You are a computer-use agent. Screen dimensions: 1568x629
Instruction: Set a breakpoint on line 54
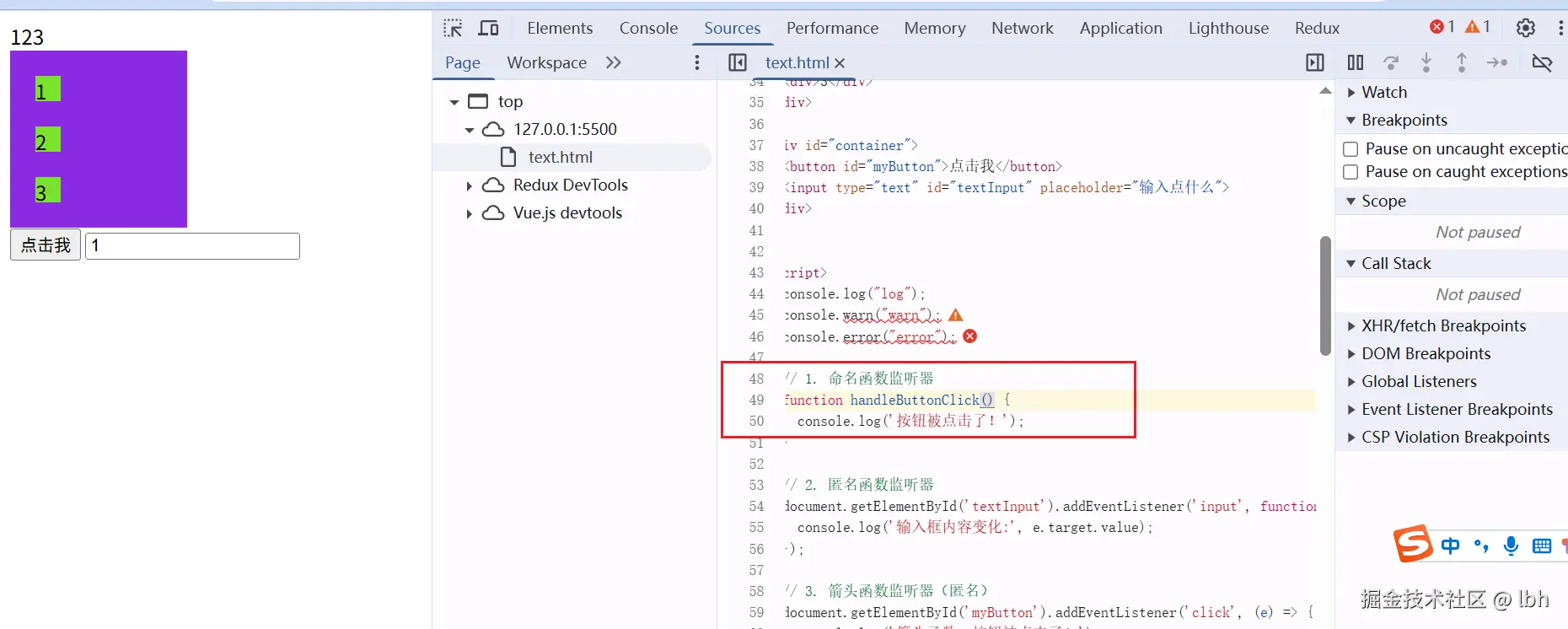(756, 506)
